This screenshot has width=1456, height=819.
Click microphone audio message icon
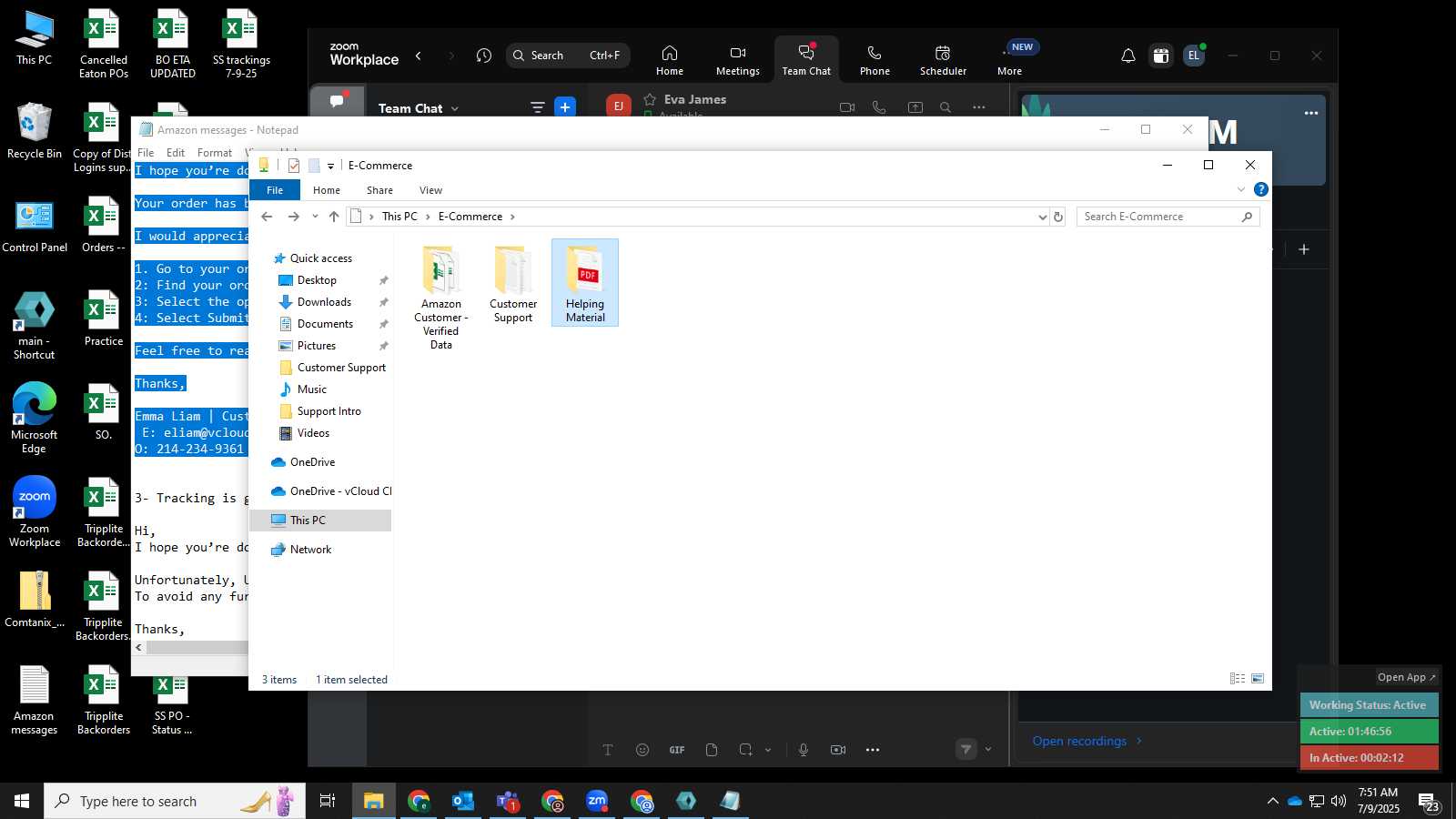coord(804,750)
